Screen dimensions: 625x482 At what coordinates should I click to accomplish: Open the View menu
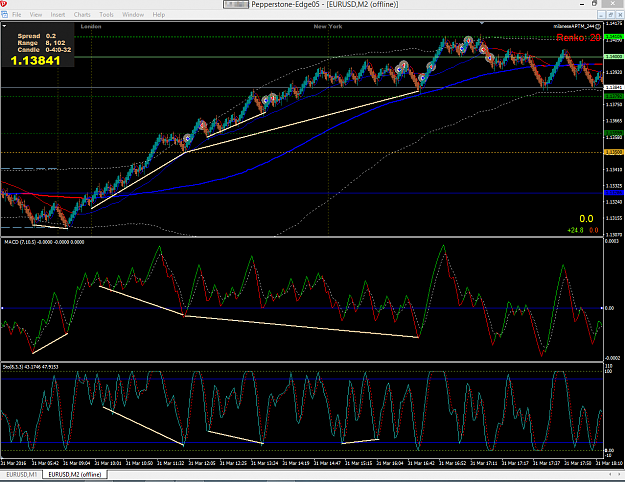(x=35, y=15)
